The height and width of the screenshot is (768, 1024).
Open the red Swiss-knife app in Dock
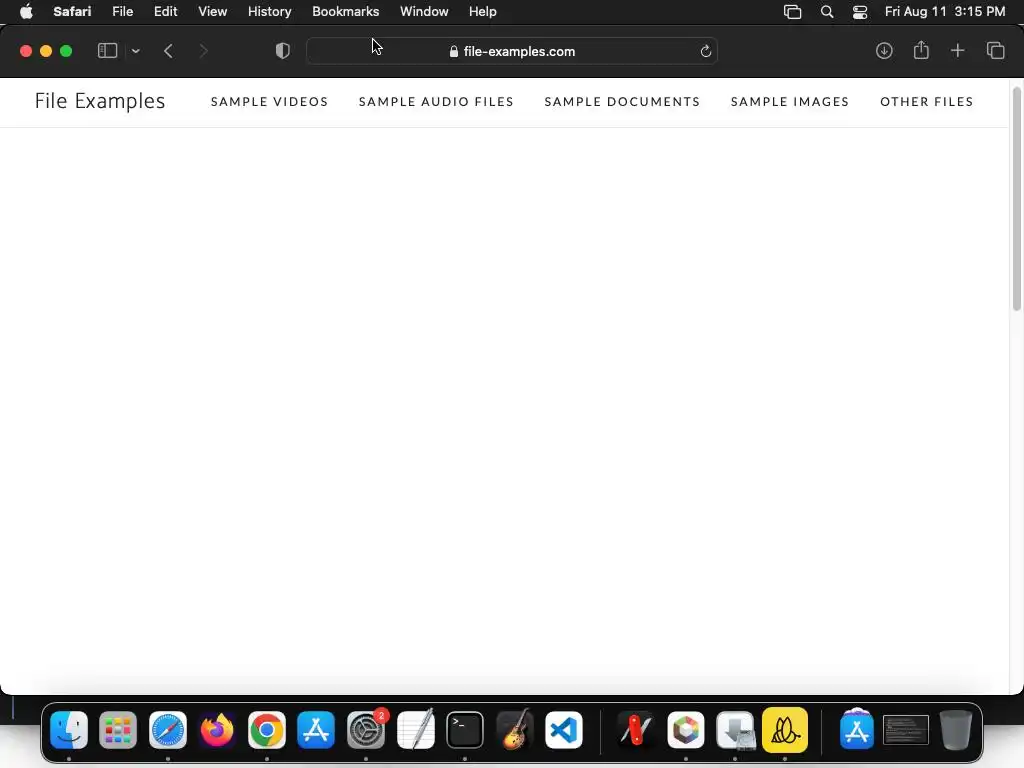click(636, 729)
